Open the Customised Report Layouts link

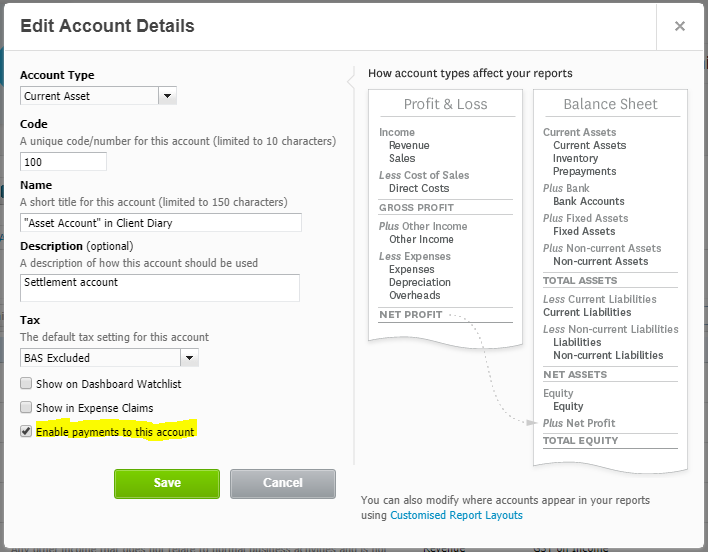click(x=456, y=515)
